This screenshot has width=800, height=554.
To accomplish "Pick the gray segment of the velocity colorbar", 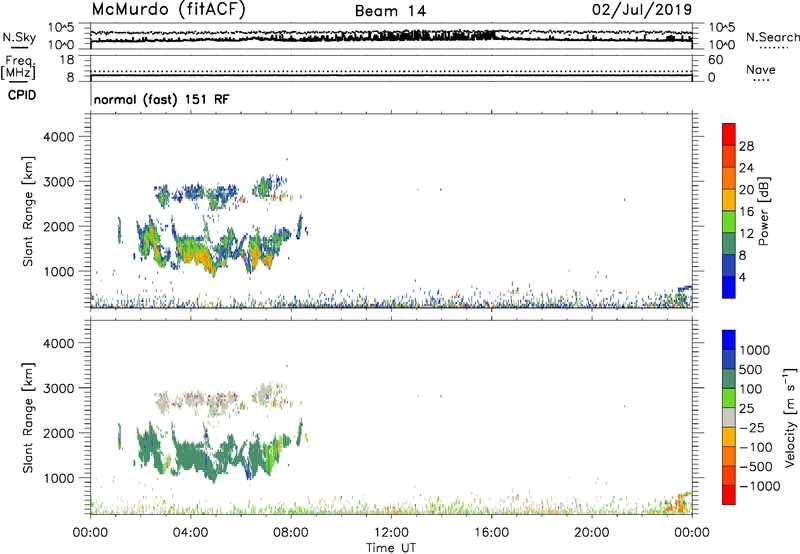I will pyautogui.click(x=729, y=418).
